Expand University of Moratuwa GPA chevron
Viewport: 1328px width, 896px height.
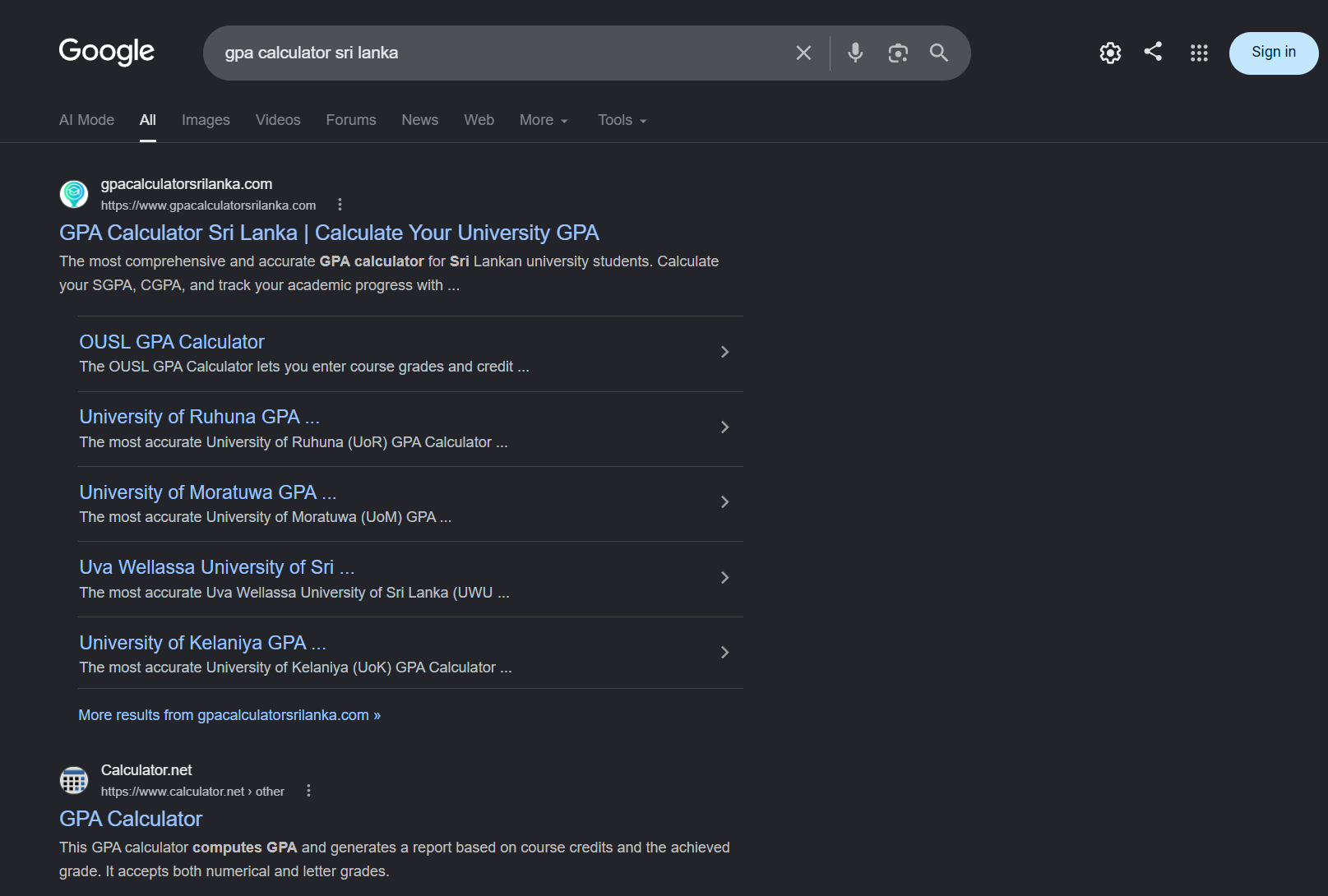pos(724,502)
